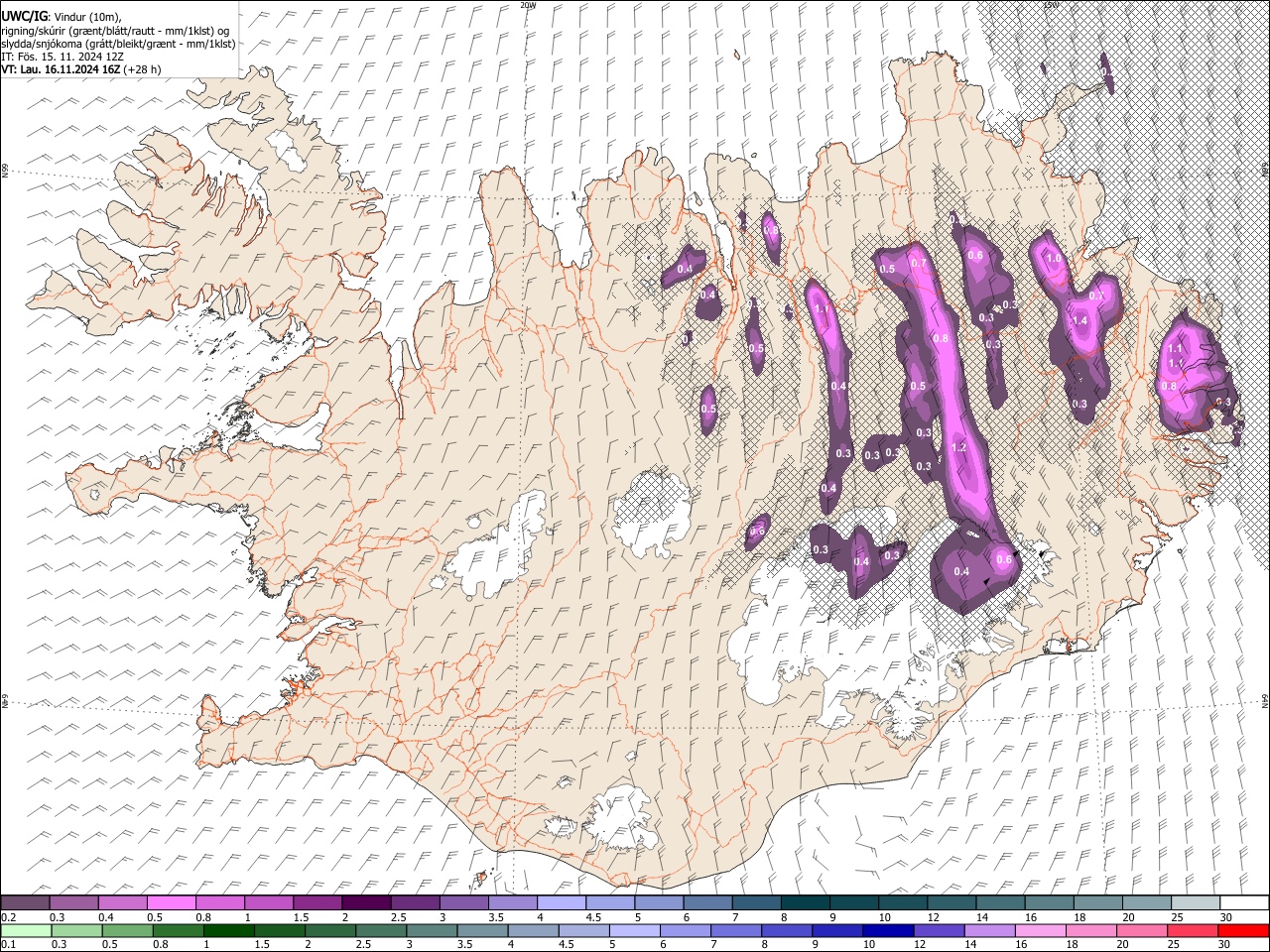Select the 0.2–0.3 dark gray-purple swatch, top row

25,903
